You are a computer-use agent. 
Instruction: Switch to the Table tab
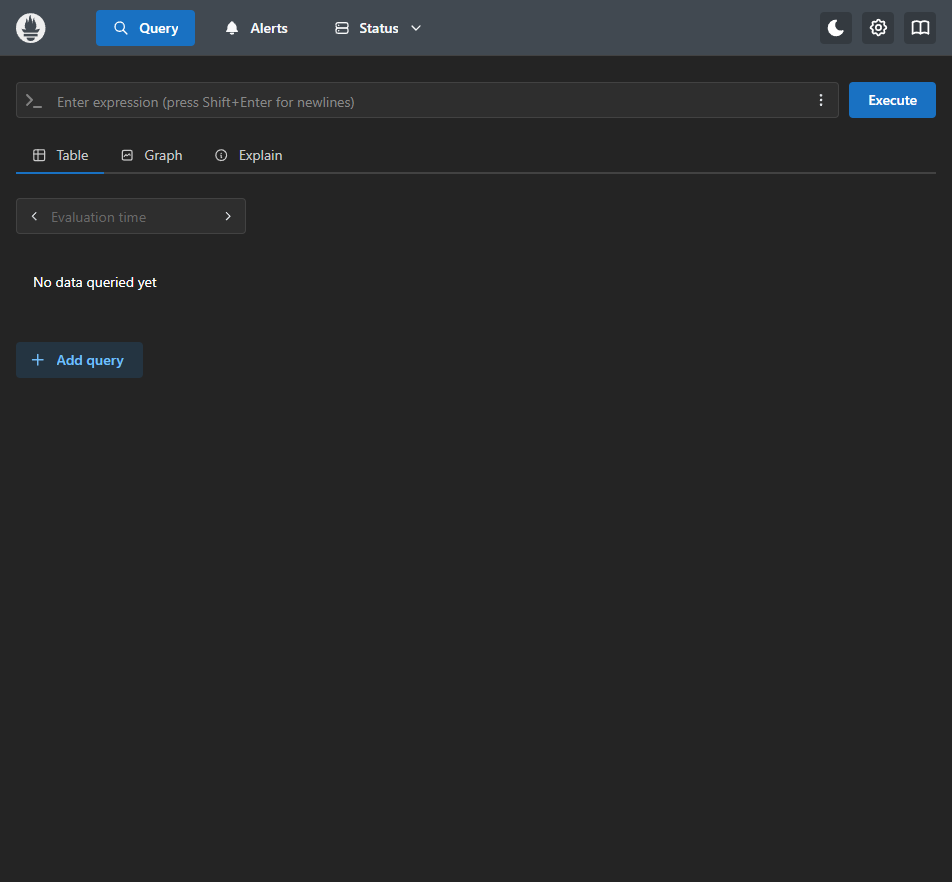tap(60, 155)
